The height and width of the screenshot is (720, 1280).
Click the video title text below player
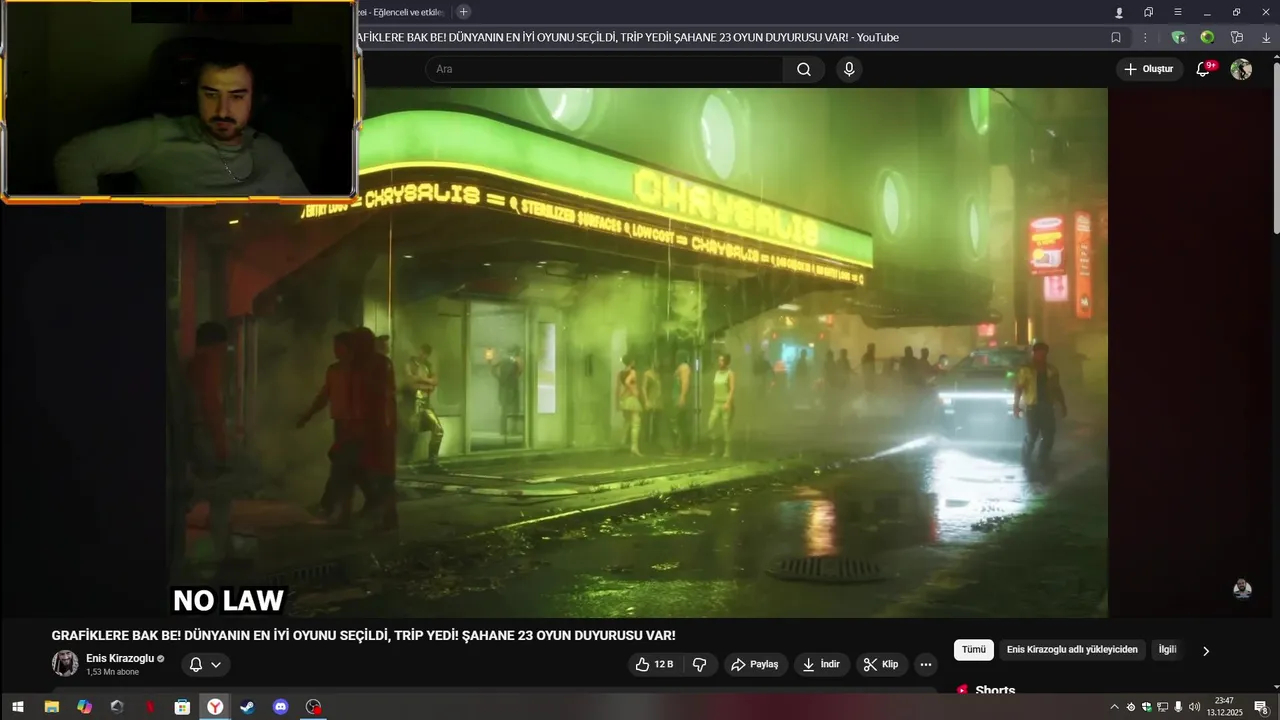click(x=363, y=635)
